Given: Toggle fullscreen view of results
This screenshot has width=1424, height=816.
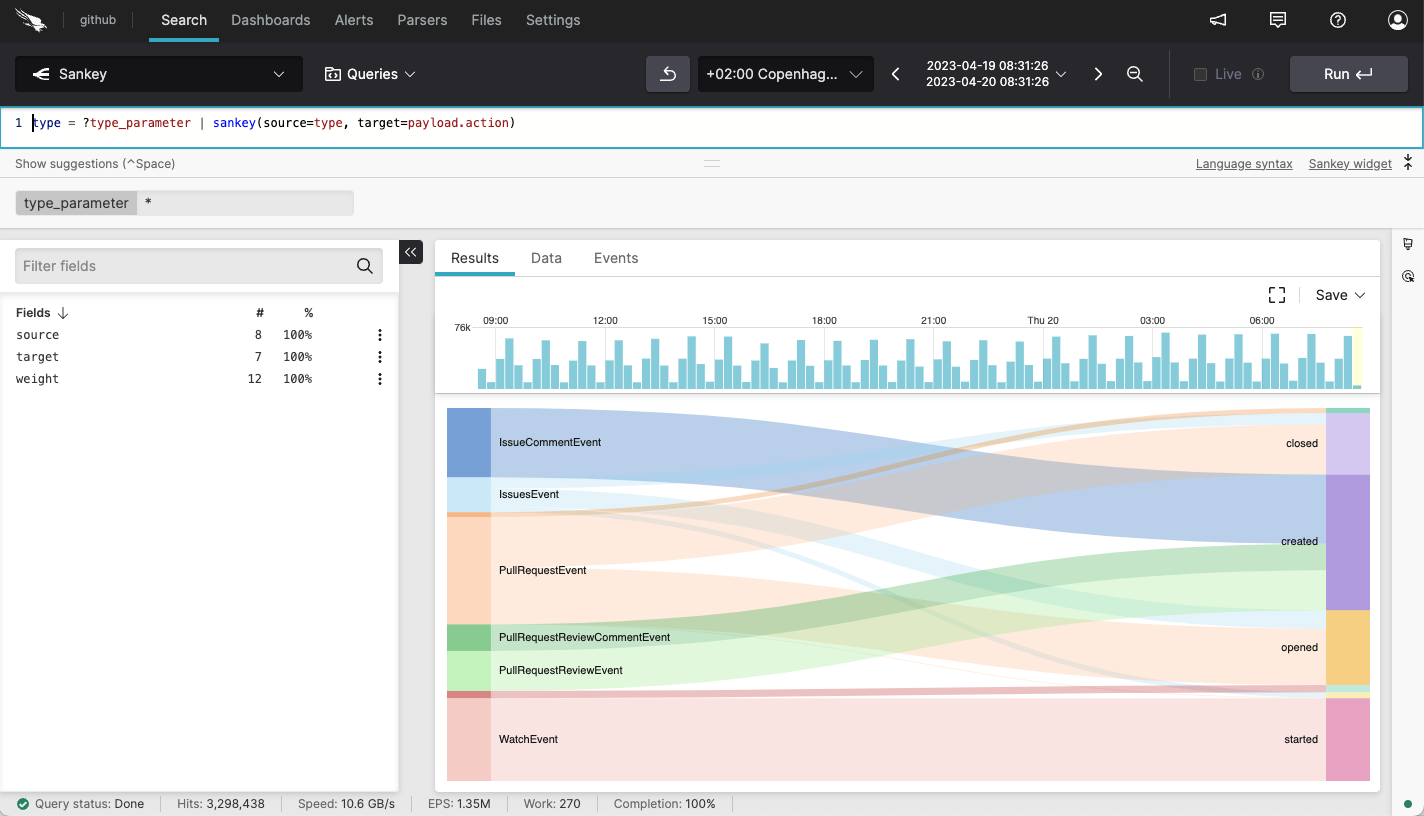Looking at the screenshot, I should click(x=1276, y=295).
